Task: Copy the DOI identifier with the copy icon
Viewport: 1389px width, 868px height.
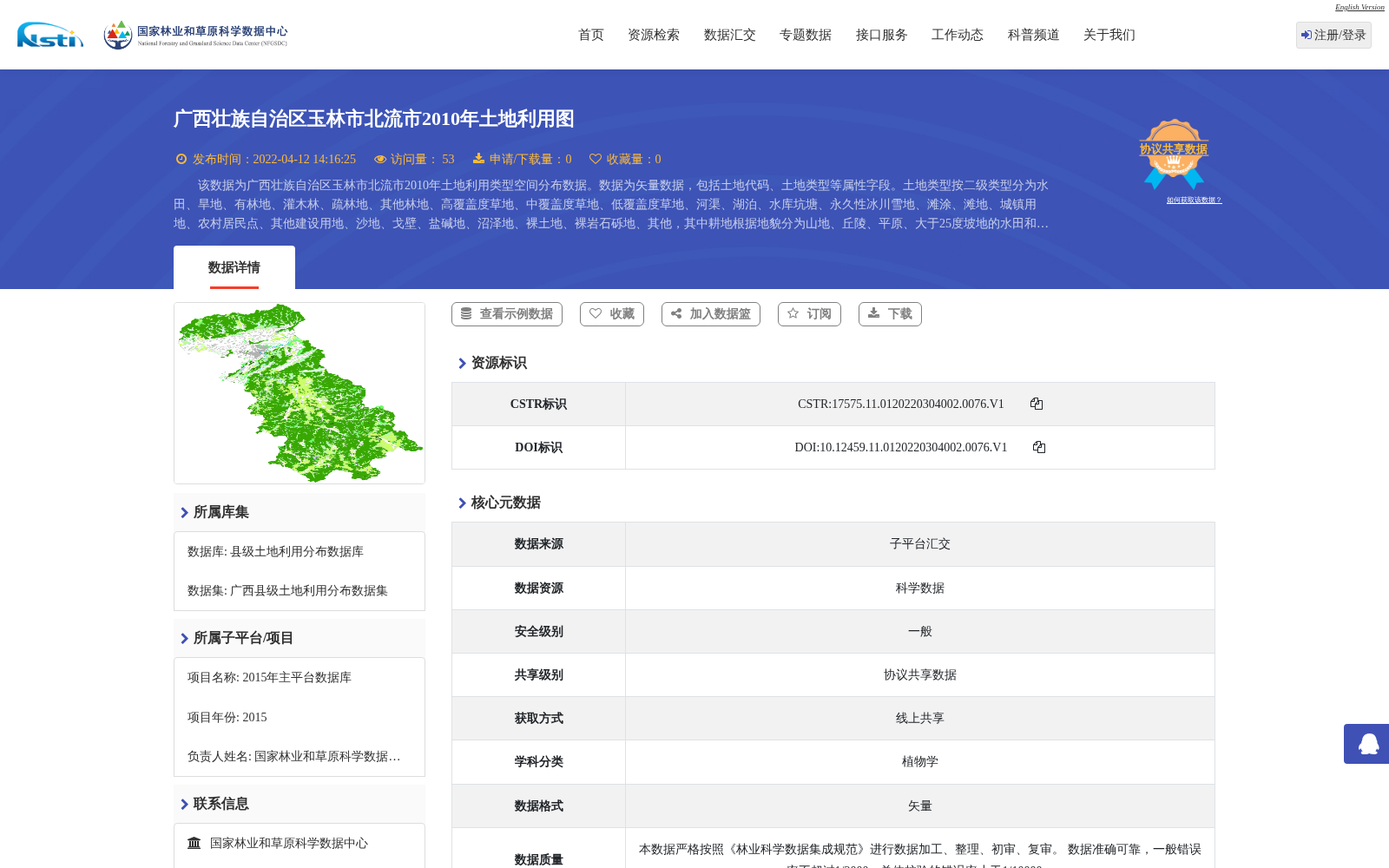Action: coord(1039,447)
